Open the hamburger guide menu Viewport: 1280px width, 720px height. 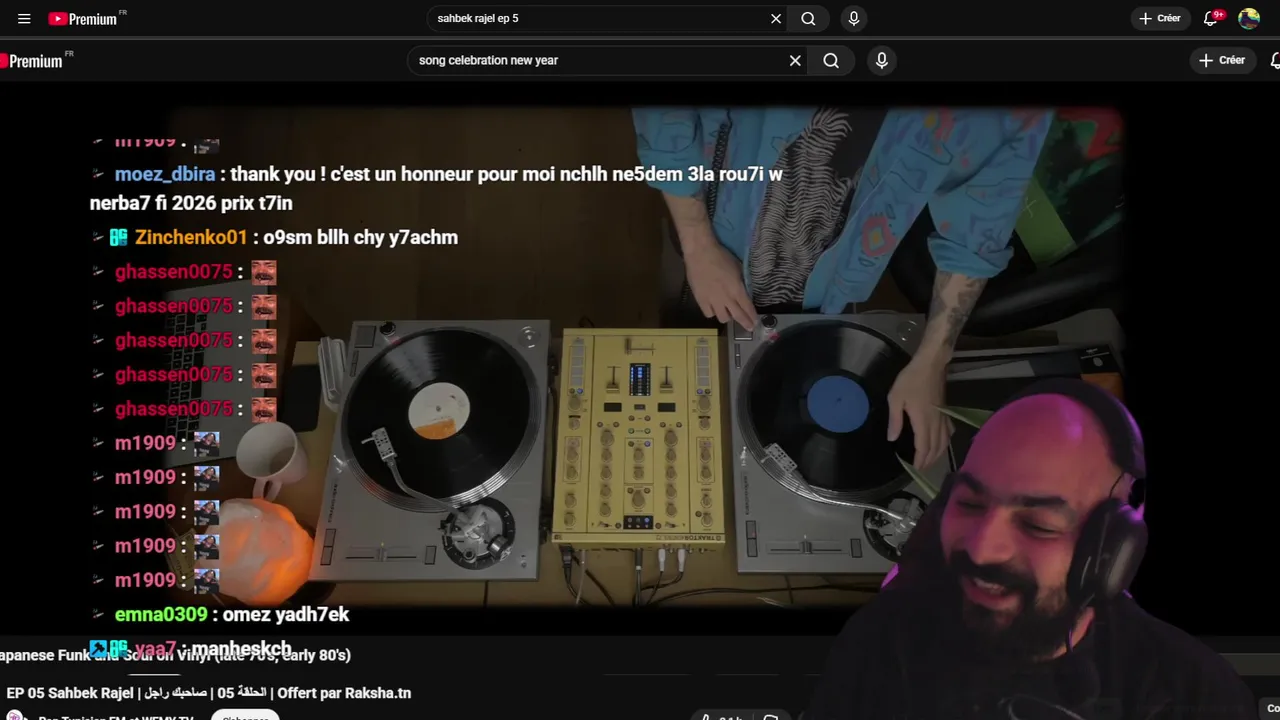click(x=24, y=18)
